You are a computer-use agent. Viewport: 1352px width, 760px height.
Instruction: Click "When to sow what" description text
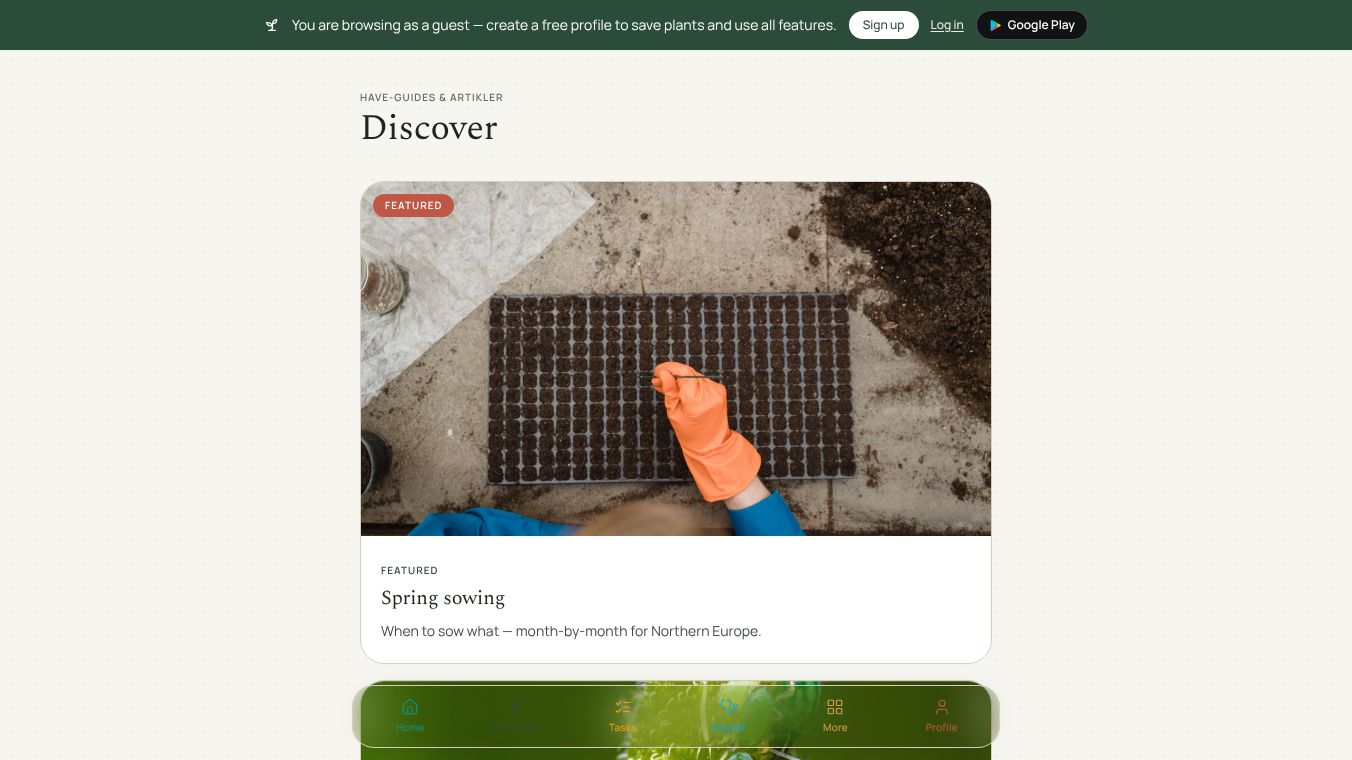pyautogui.click(x=571, y=631)
